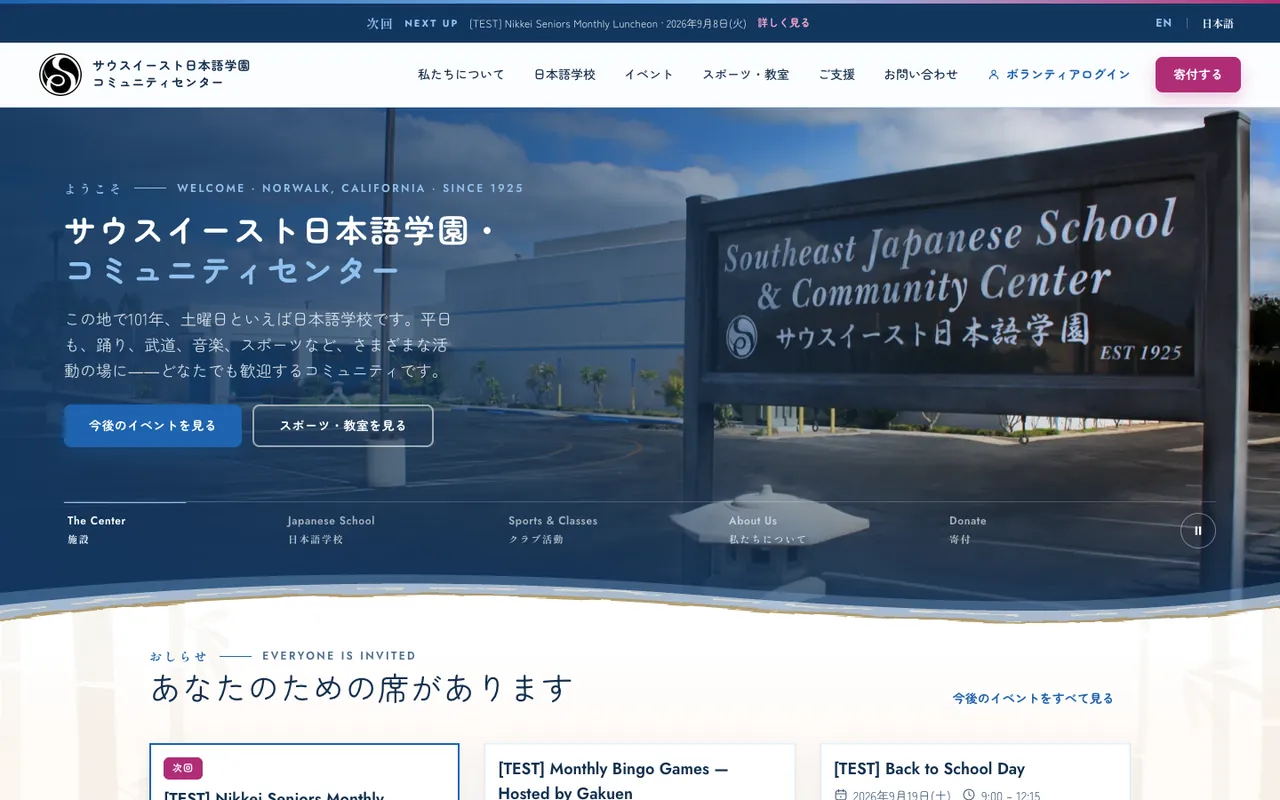Image resolution: width=1280 pixels, height=800 pixels.
Task: Open the イベント nav menu
Action: [x=649, y=75]
